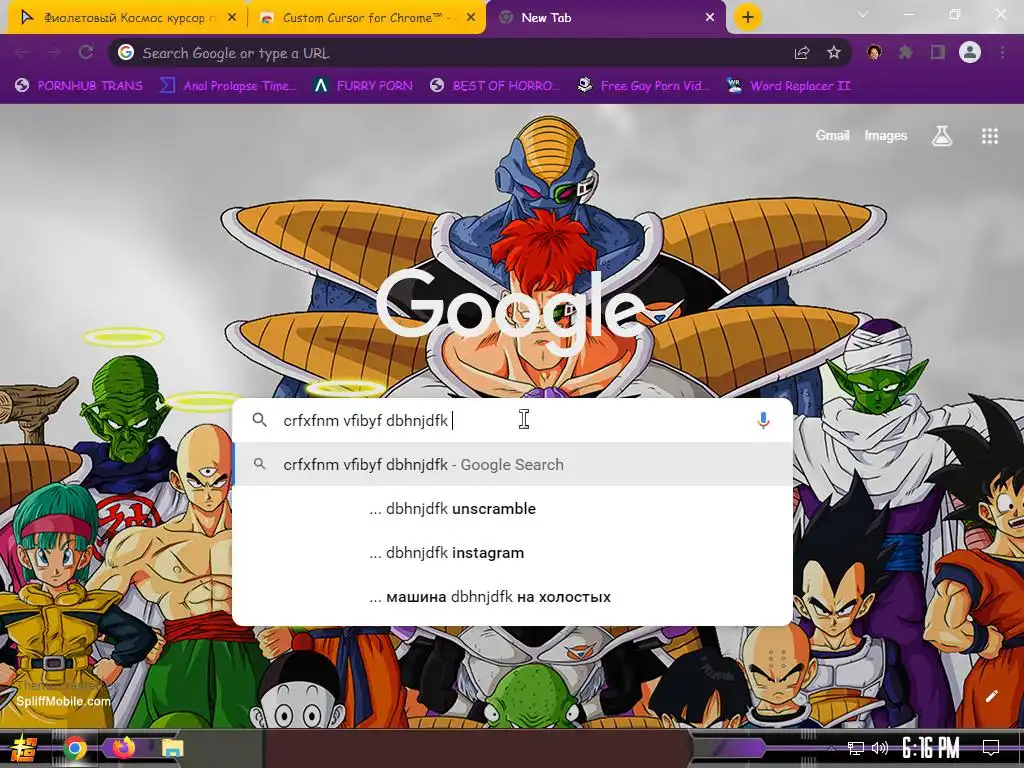
Task: Open the Chrome profile avatar menu
Action: click(x=970, y=52)
